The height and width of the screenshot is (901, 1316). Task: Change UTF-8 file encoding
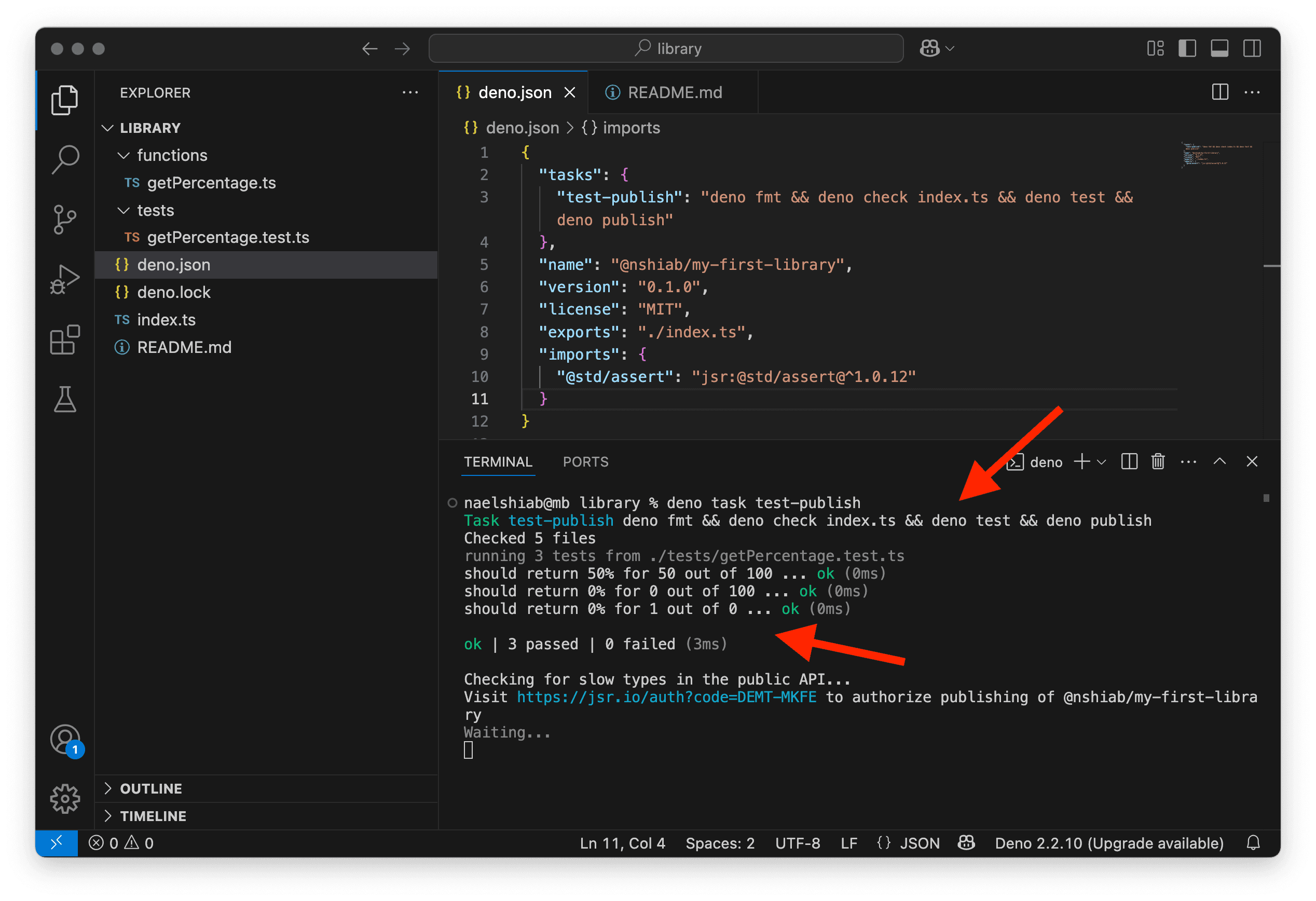coord(797,843)
